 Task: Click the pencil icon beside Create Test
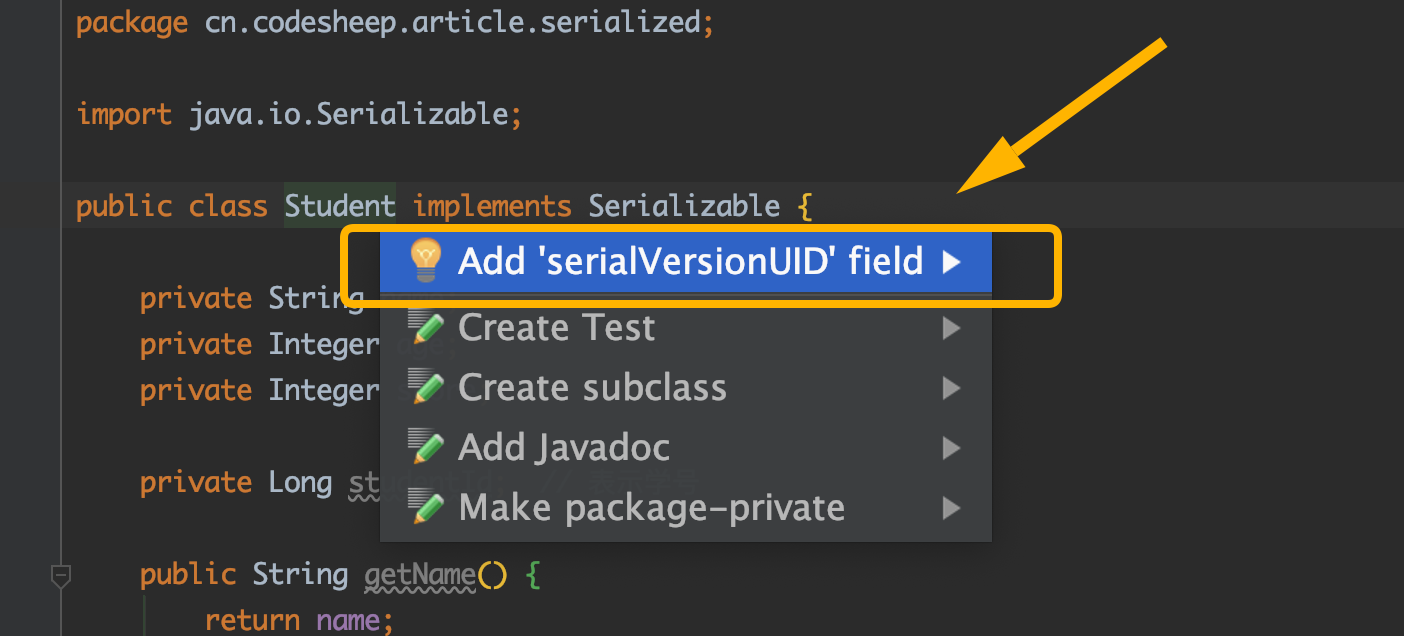pyautogui.click(x=426, y=328)
